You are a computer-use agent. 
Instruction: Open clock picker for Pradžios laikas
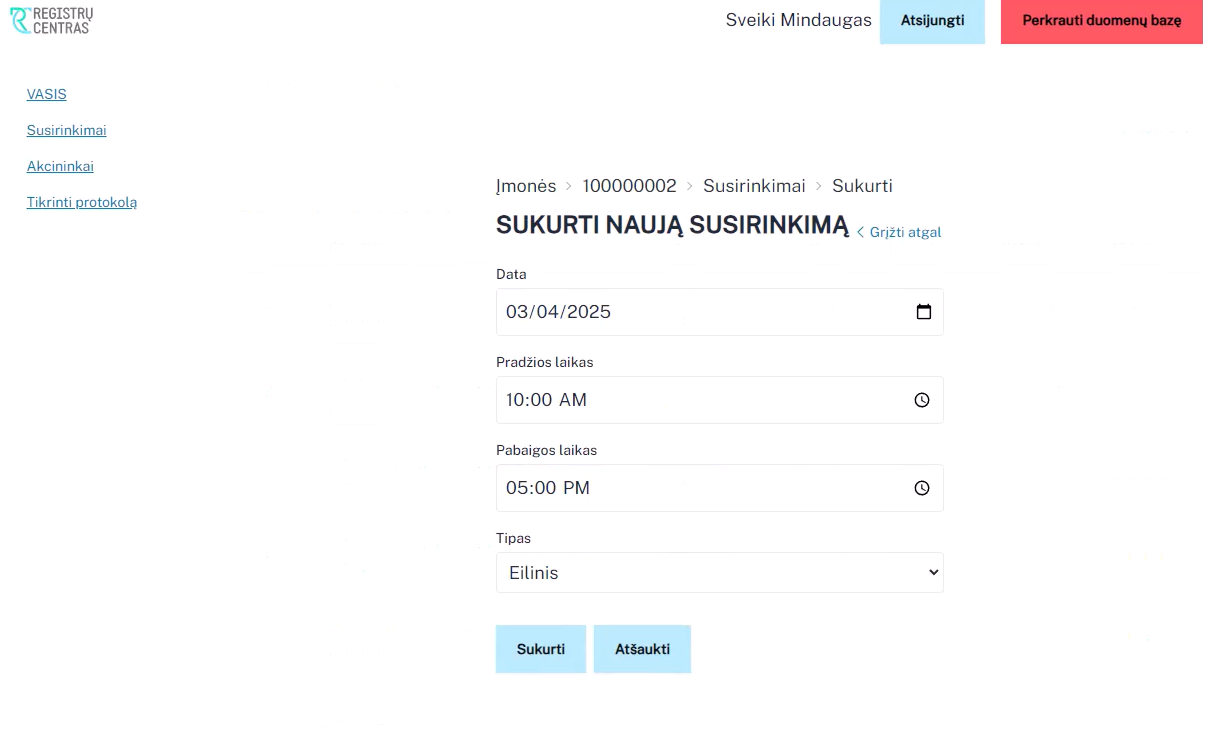pos(922,400)
